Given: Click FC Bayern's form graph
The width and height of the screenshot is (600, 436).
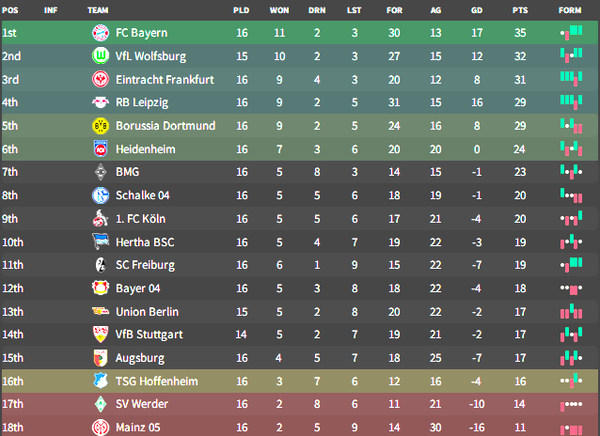Looking at the screenshot, I should click(571, 32).
